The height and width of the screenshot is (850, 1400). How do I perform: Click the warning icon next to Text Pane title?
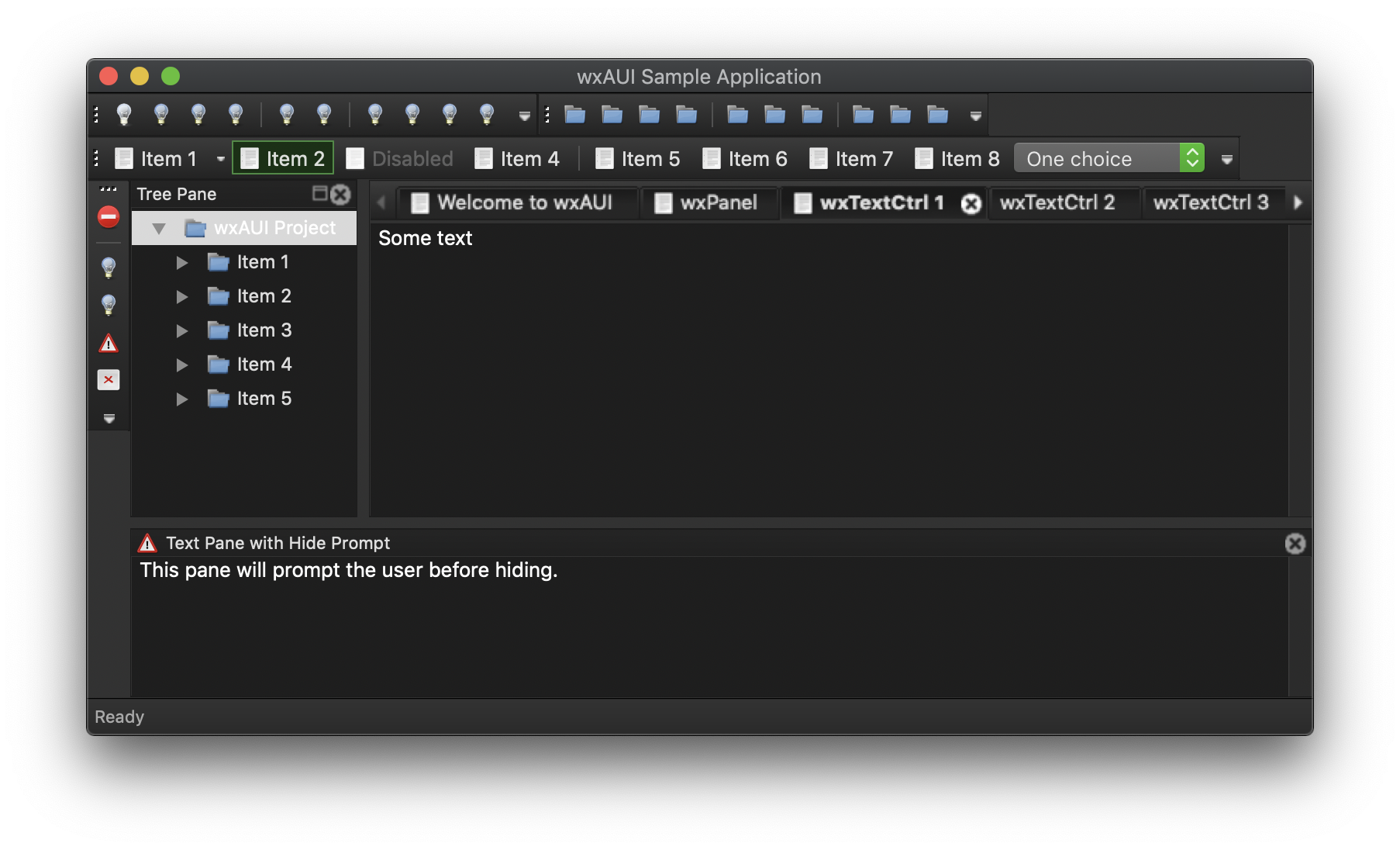click(x=146, y=543)
